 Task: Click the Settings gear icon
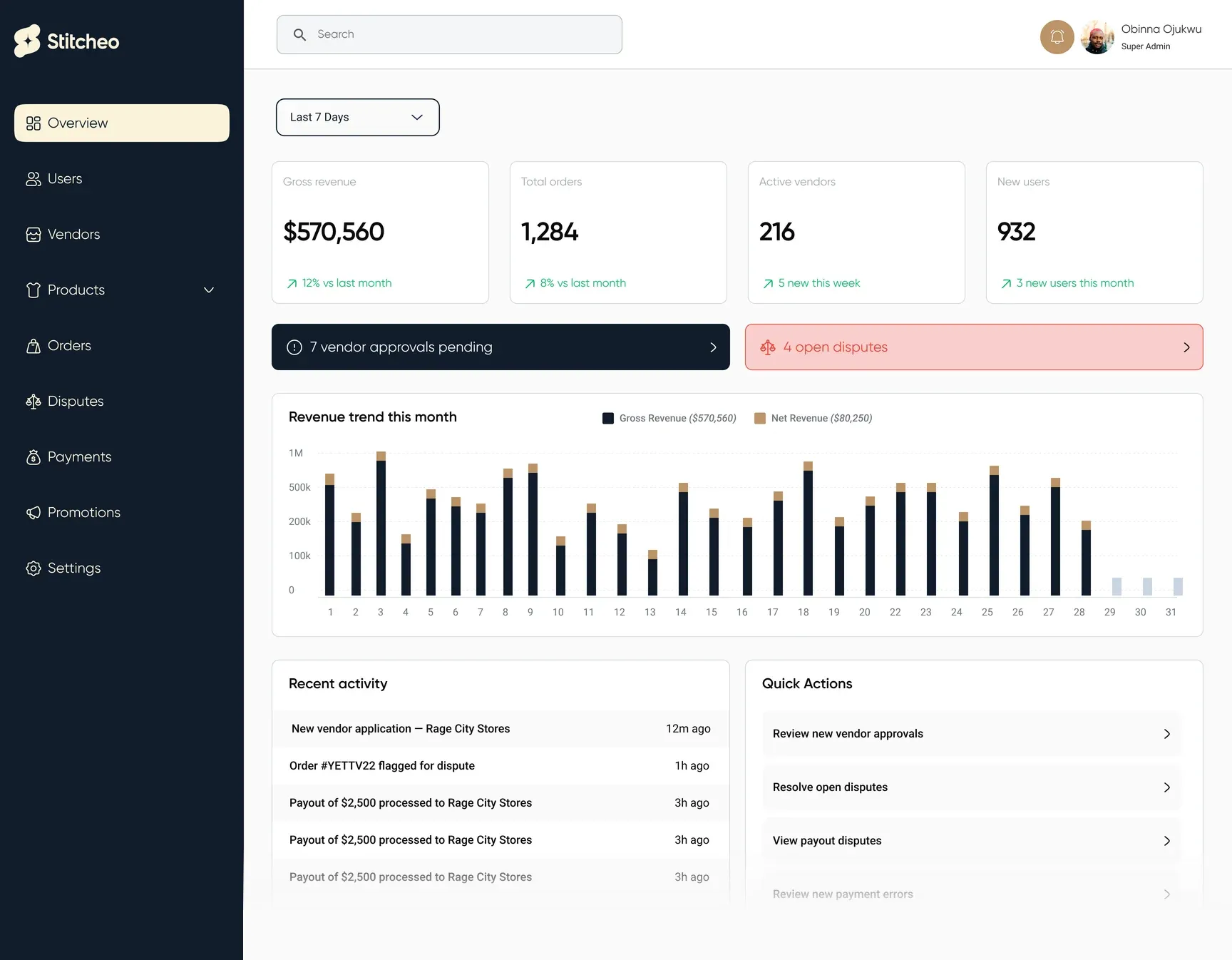tap(34, 568)
